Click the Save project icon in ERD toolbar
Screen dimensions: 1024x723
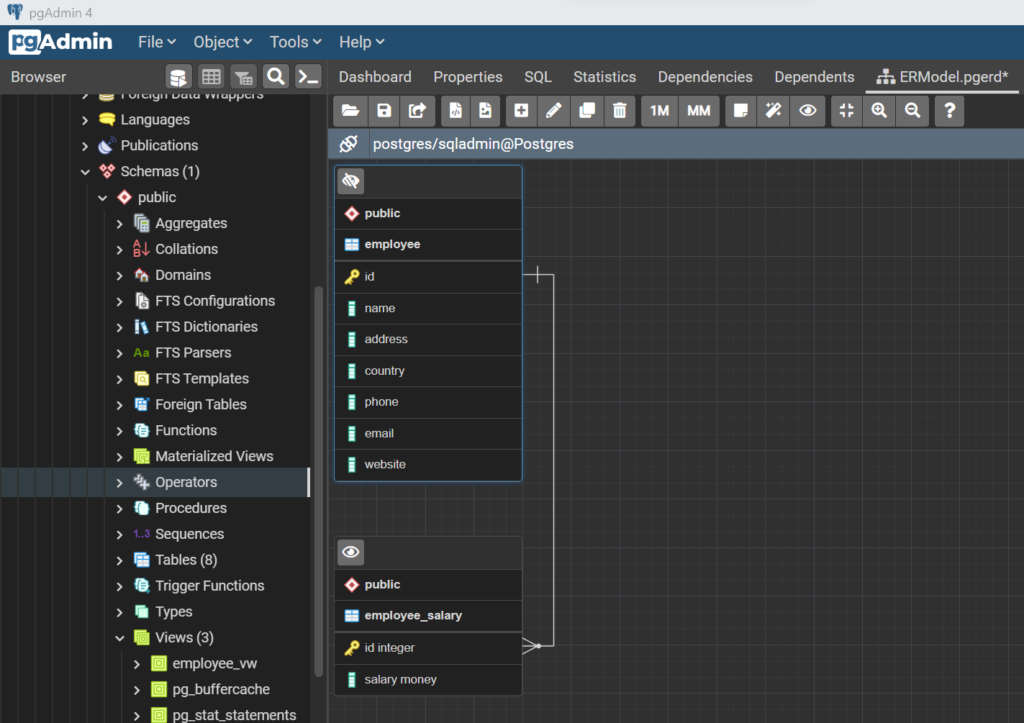click(x=383, y=111)
